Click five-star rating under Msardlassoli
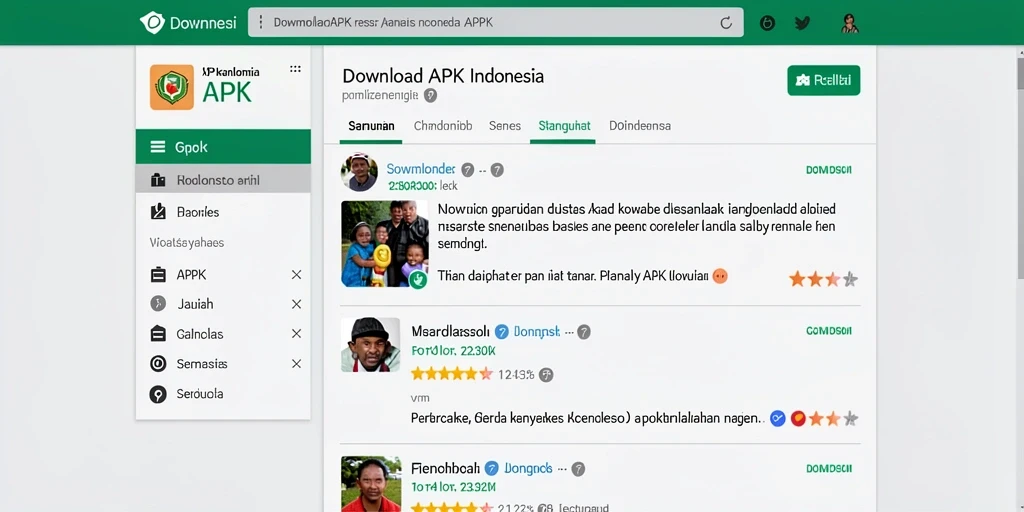 pyautogui.click(x=451, y=374)
